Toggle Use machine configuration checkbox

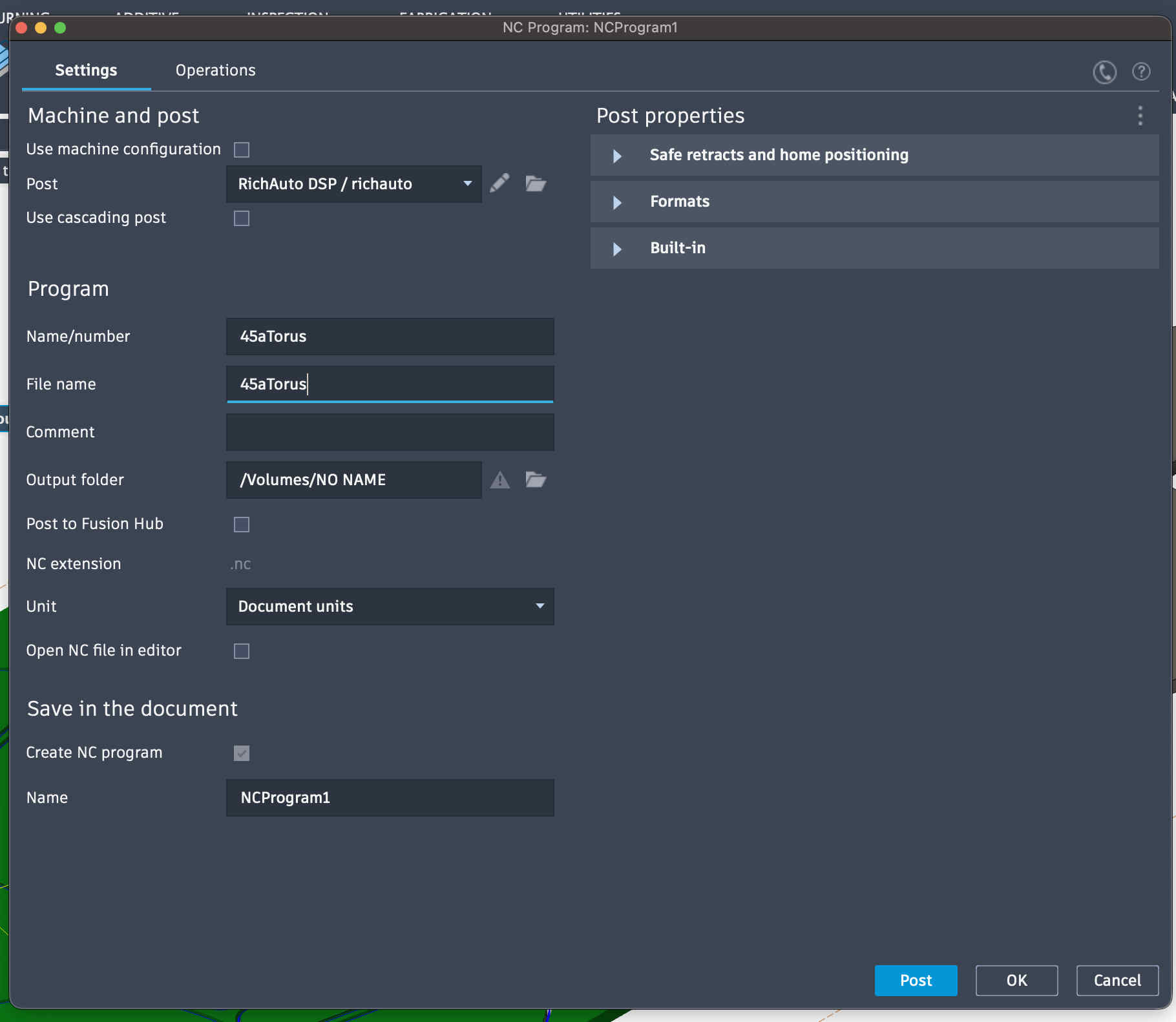(x=242, y=150)
